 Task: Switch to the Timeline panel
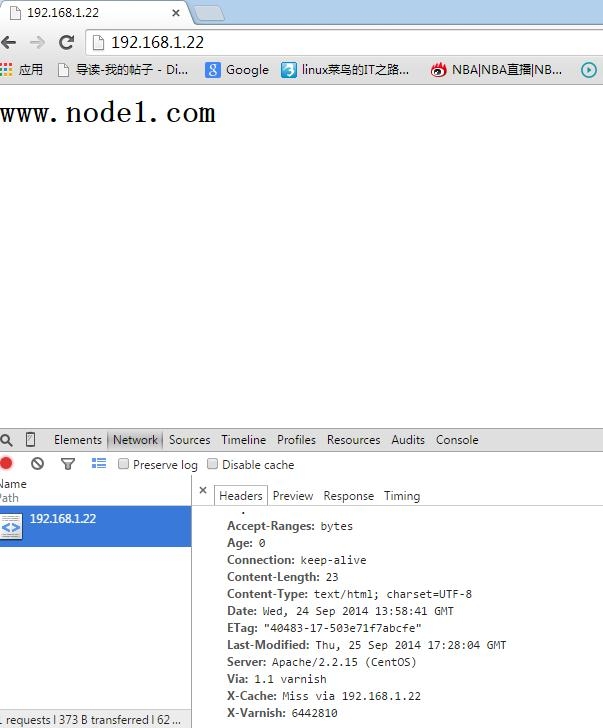click(x=243, y=440)
